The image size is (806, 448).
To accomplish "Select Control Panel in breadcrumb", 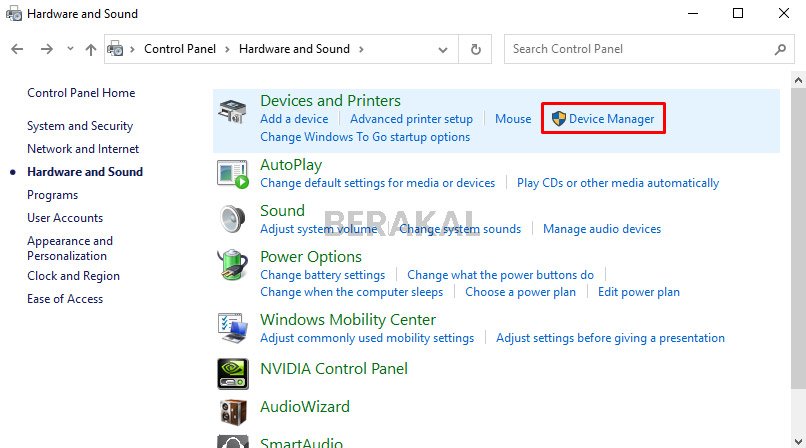I will [x=180, y=49].
